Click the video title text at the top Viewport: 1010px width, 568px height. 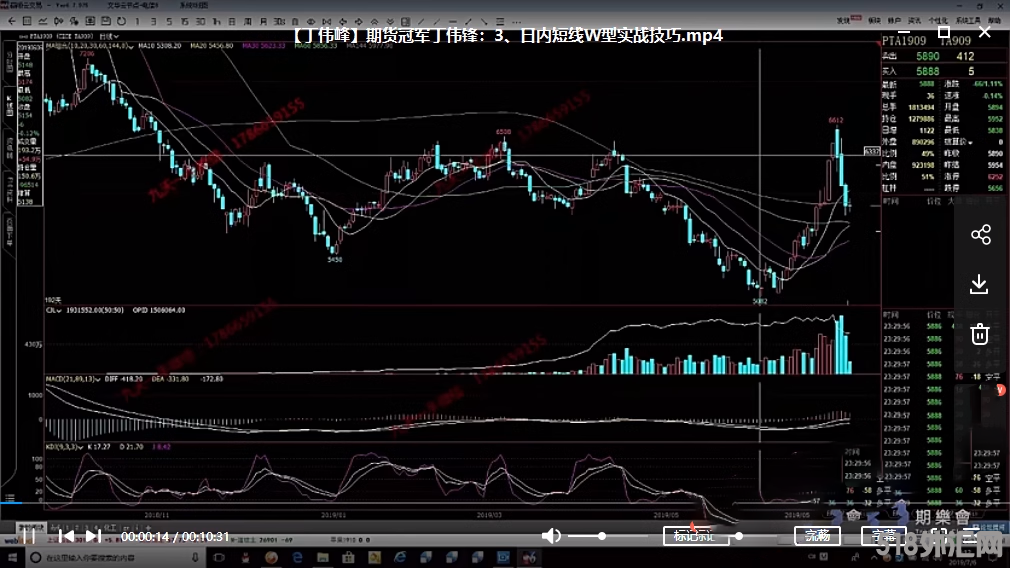point(508,35)
